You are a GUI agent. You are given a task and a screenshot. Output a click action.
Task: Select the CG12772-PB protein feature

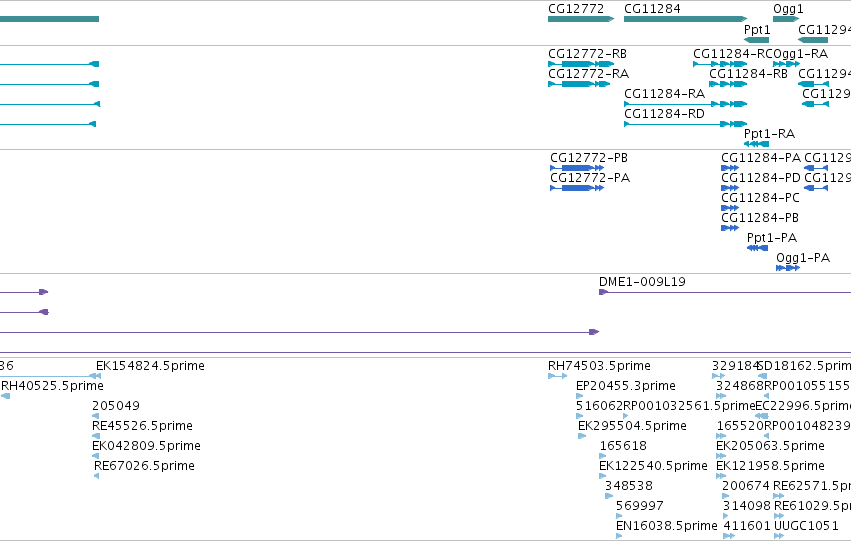pos(577,168)
